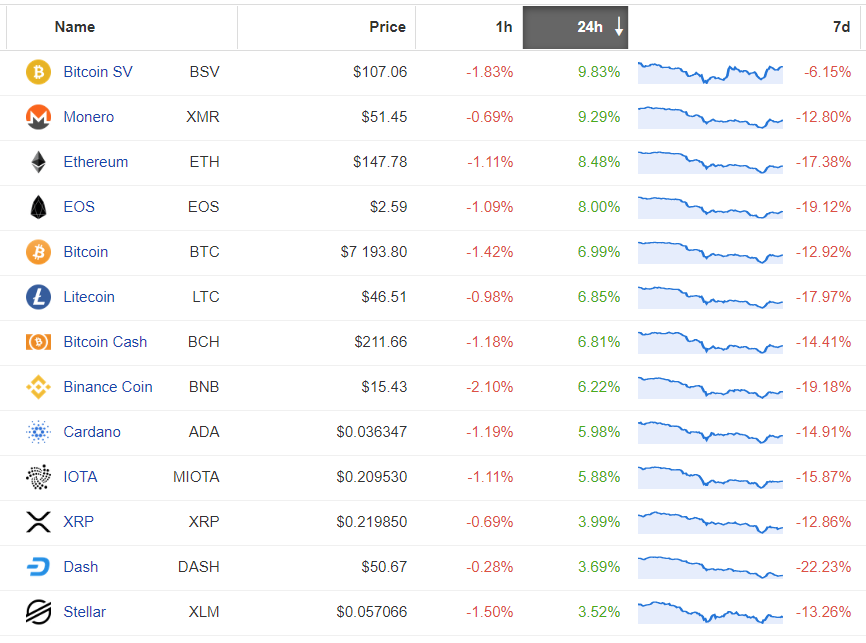Open the Bitcoin coin page link

(x=86, y=252)
